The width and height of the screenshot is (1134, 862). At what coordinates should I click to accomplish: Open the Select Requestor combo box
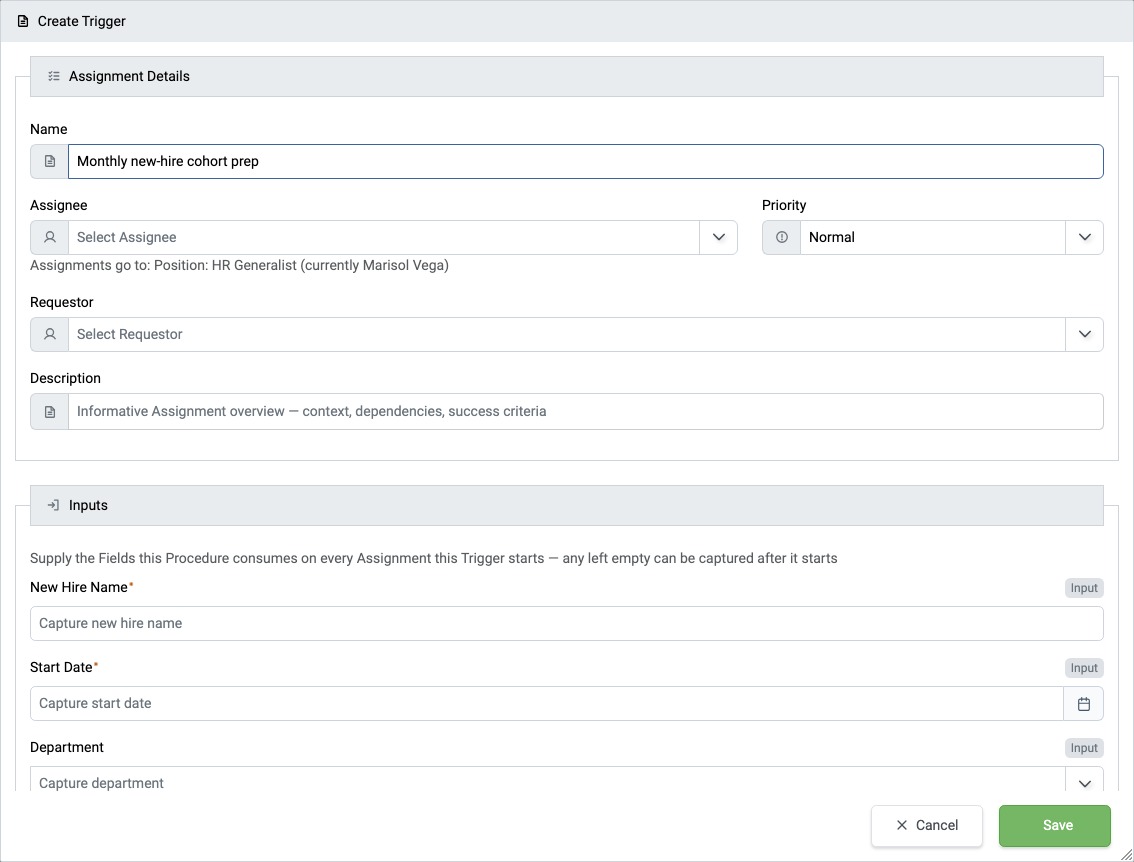pos(567,334)
